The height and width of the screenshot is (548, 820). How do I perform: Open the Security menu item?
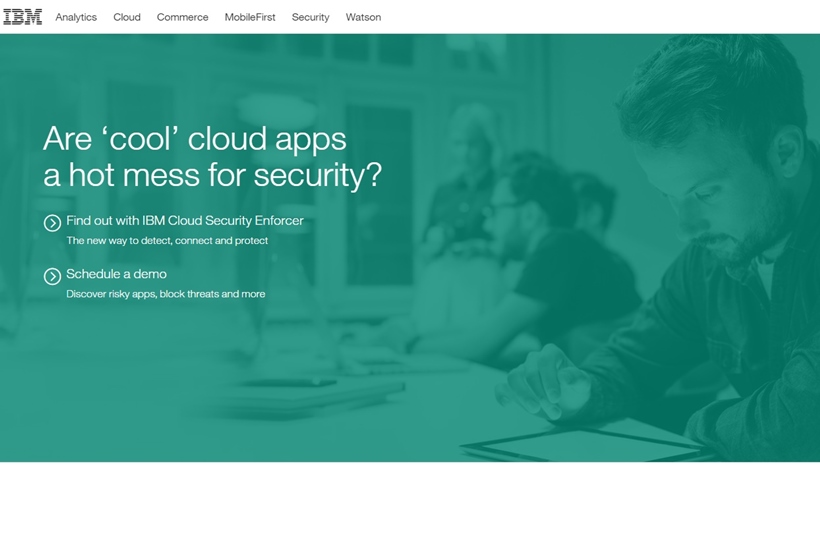[311, 17]
